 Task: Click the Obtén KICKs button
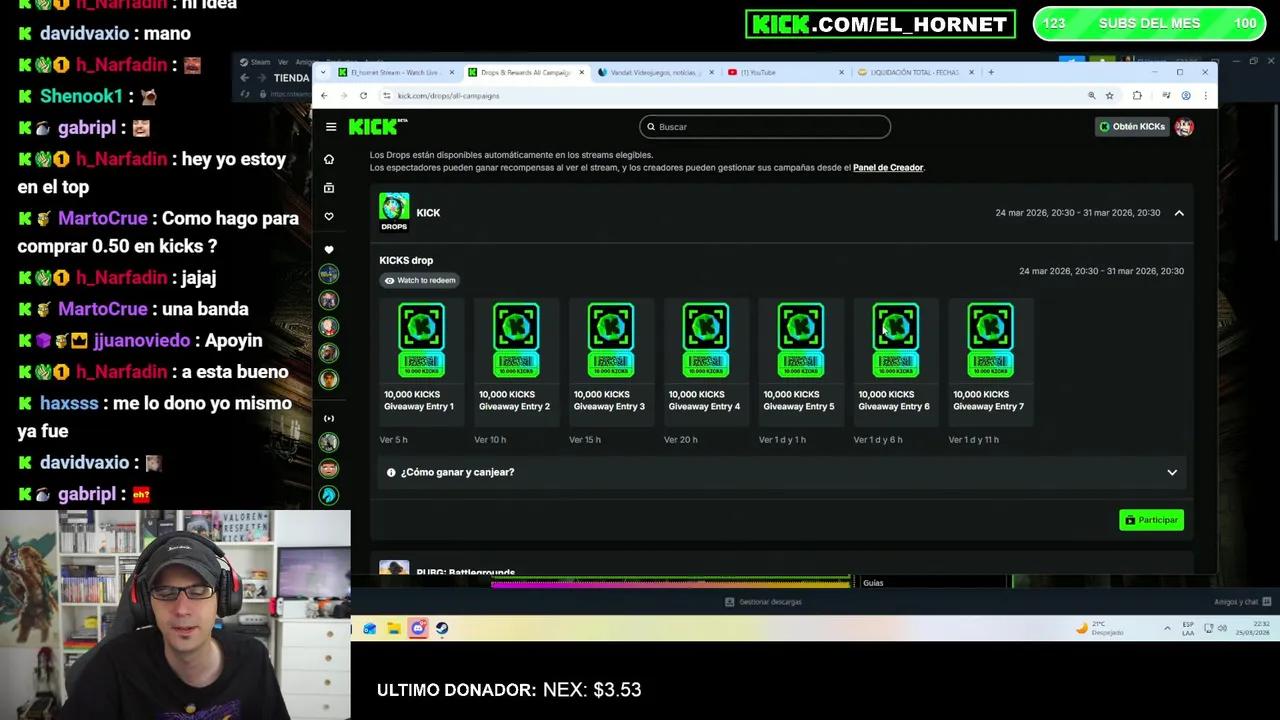point(1132,127)
